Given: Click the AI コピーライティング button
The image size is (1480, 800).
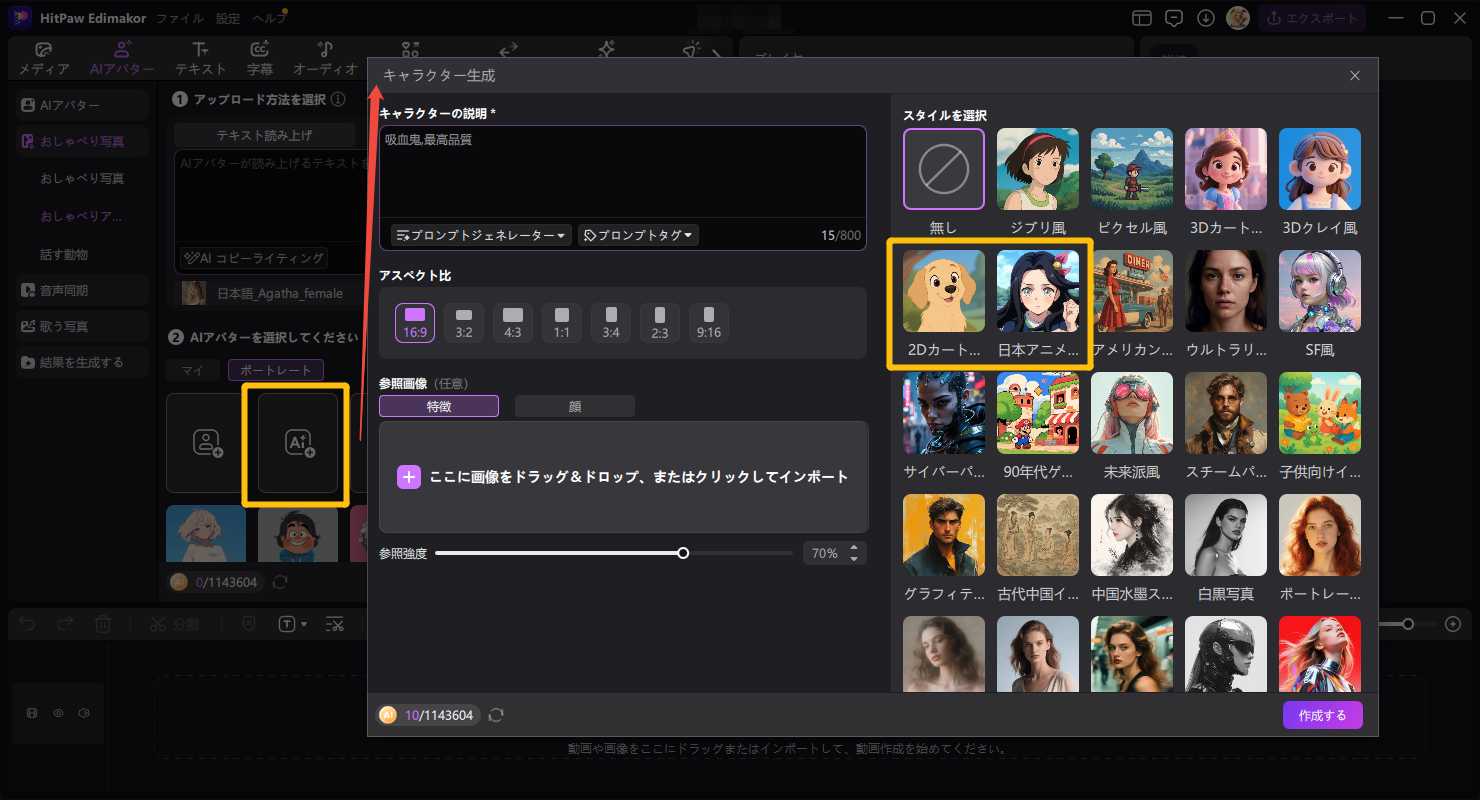Looking at the screenshot, I should click(254, 258).
